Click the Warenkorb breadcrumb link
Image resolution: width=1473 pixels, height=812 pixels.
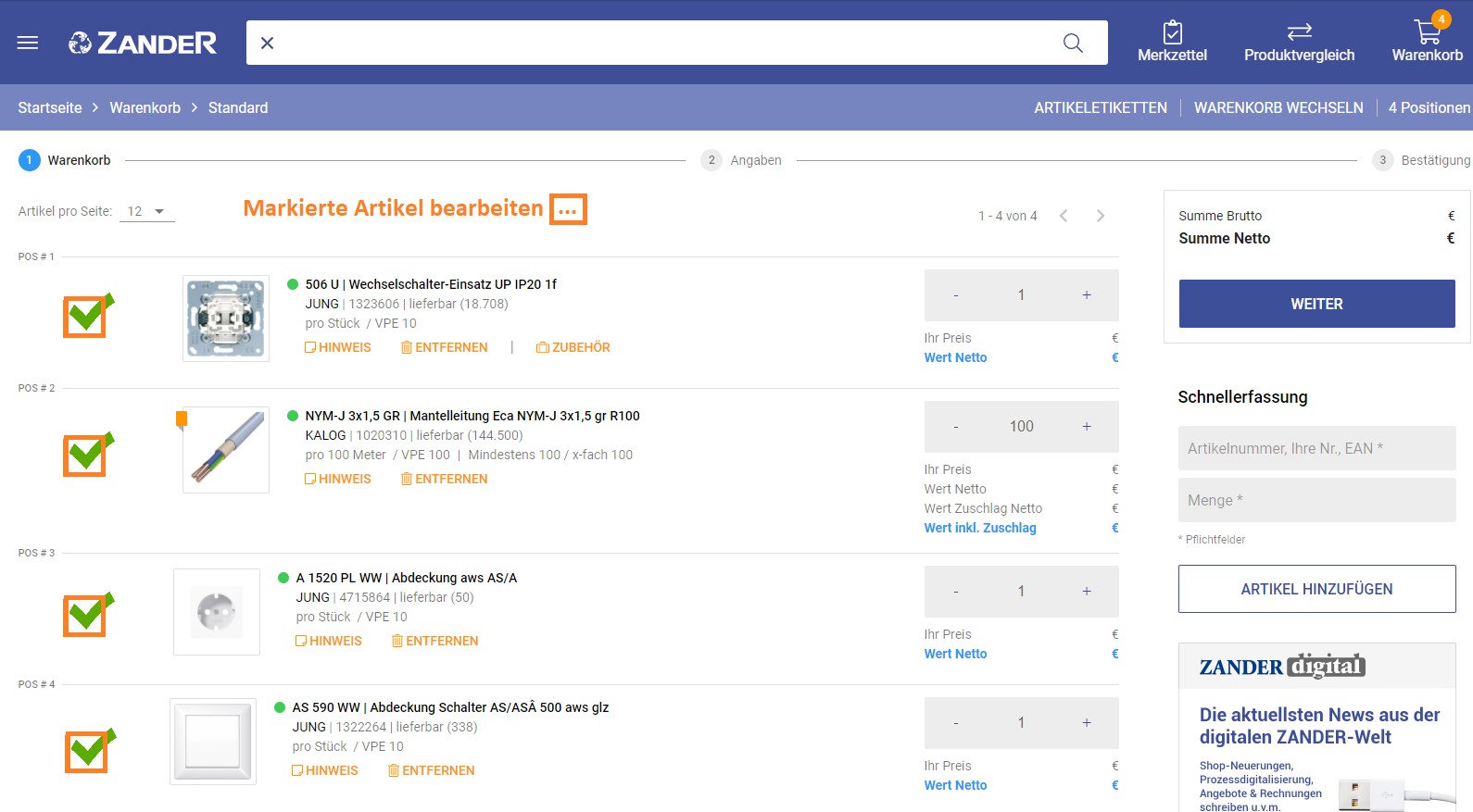coord(145,107)
